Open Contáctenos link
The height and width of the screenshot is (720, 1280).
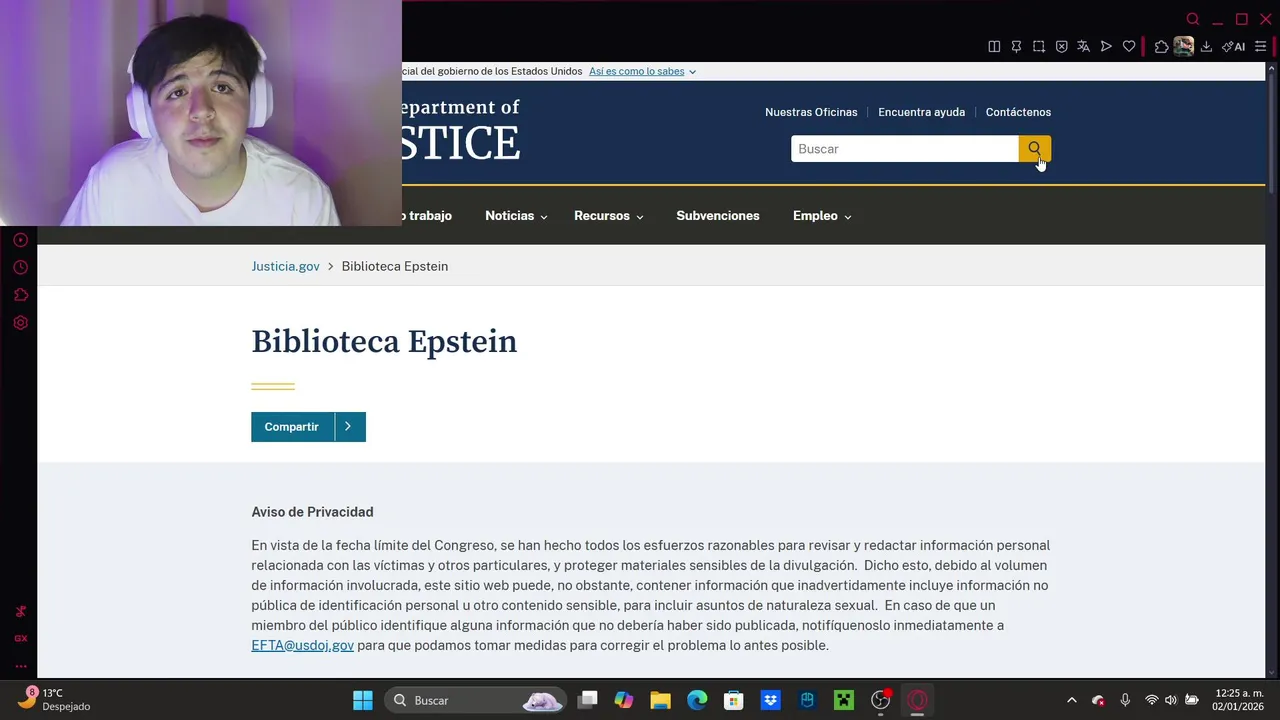[x=1018, y=112]
